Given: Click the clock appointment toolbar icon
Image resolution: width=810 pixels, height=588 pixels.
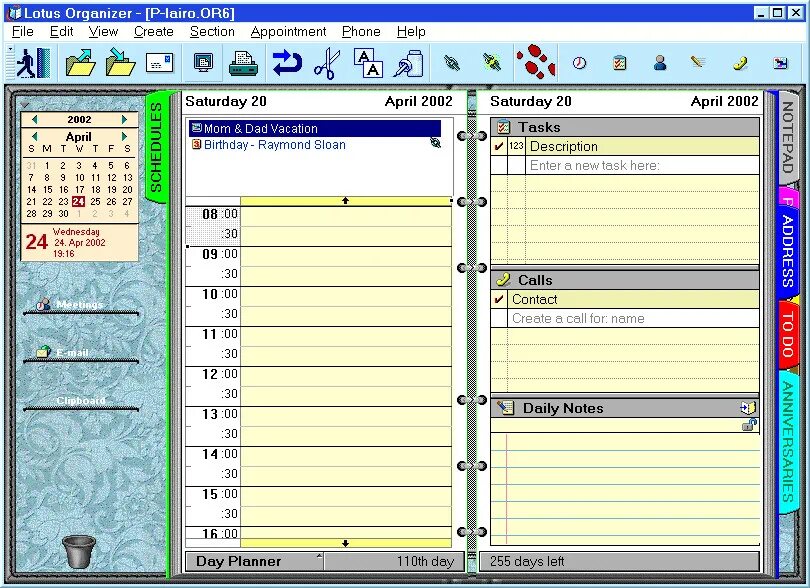Looking at the screenshot, I should (x=580, y=63).
